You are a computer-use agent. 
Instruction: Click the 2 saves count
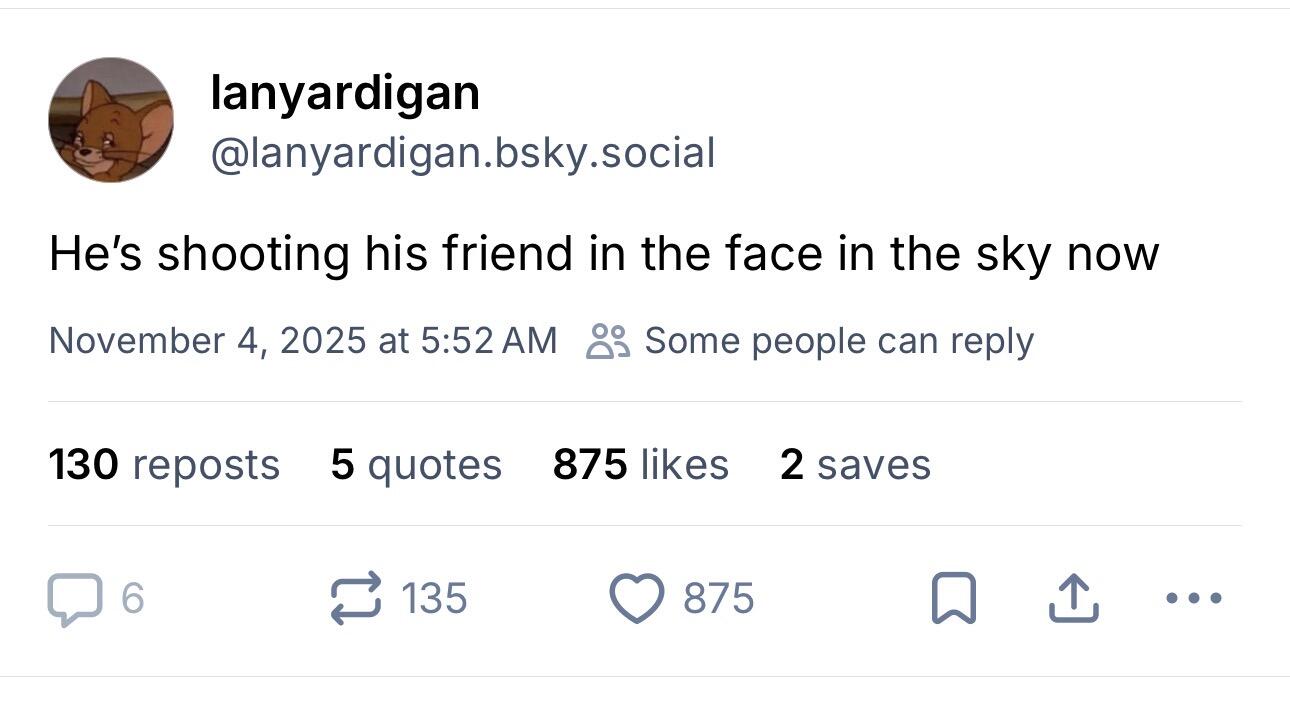point(855,465)
